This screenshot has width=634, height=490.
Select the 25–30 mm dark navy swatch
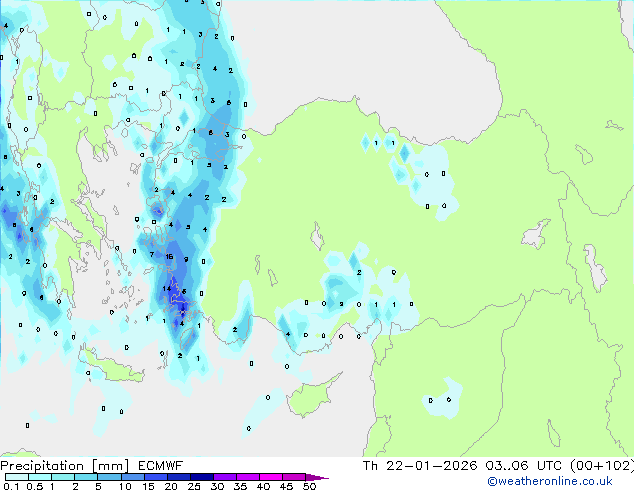201,477
